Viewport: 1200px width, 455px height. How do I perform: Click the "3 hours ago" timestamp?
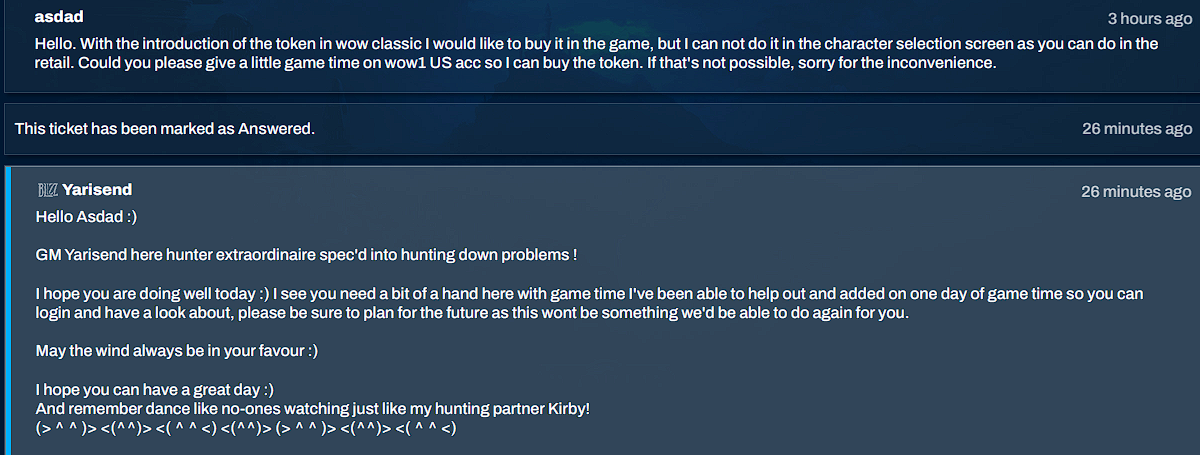[1149, 18]
